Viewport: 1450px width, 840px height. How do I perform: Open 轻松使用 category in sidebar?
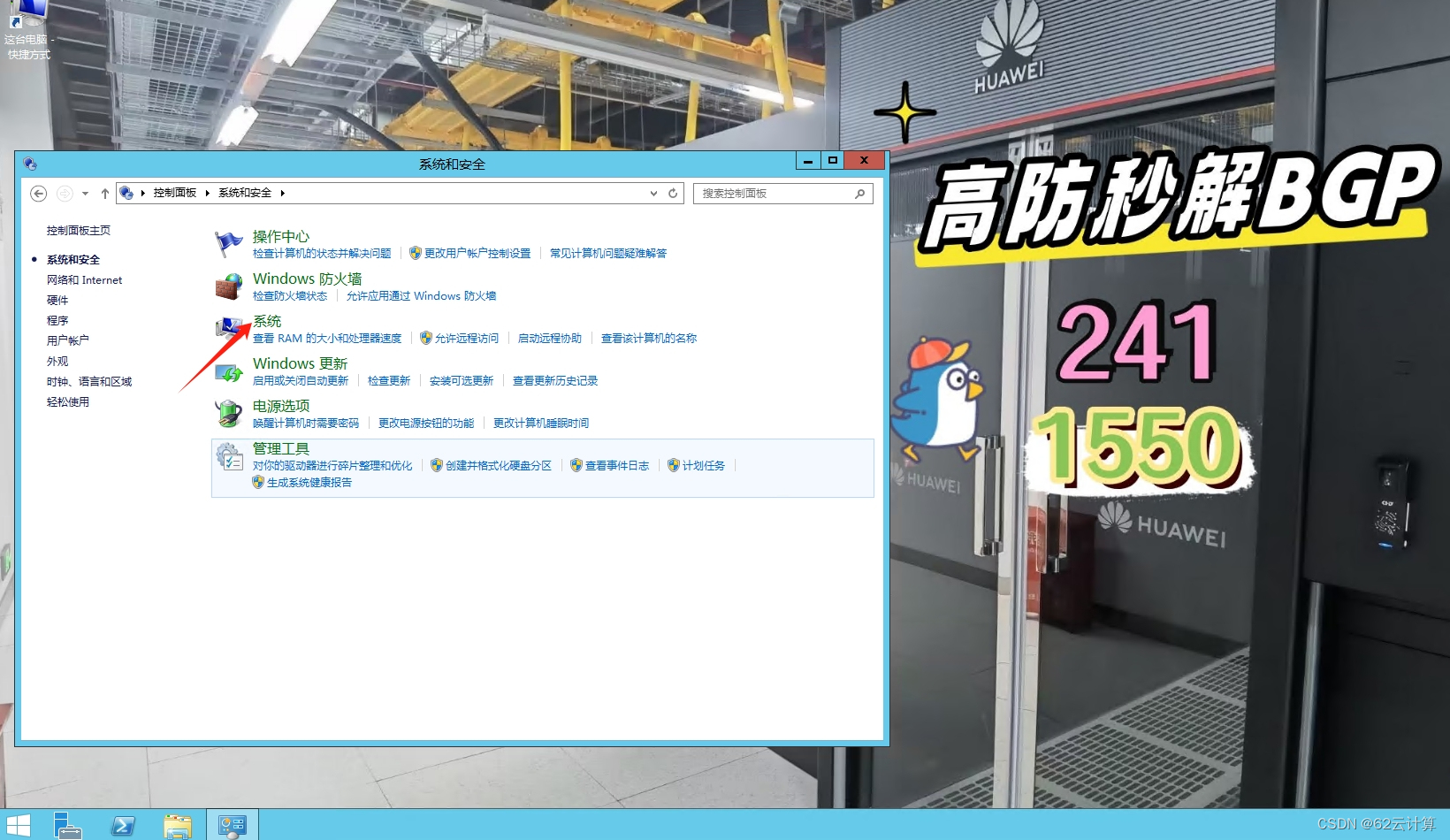pyautogui.click(x=68, y=401)
